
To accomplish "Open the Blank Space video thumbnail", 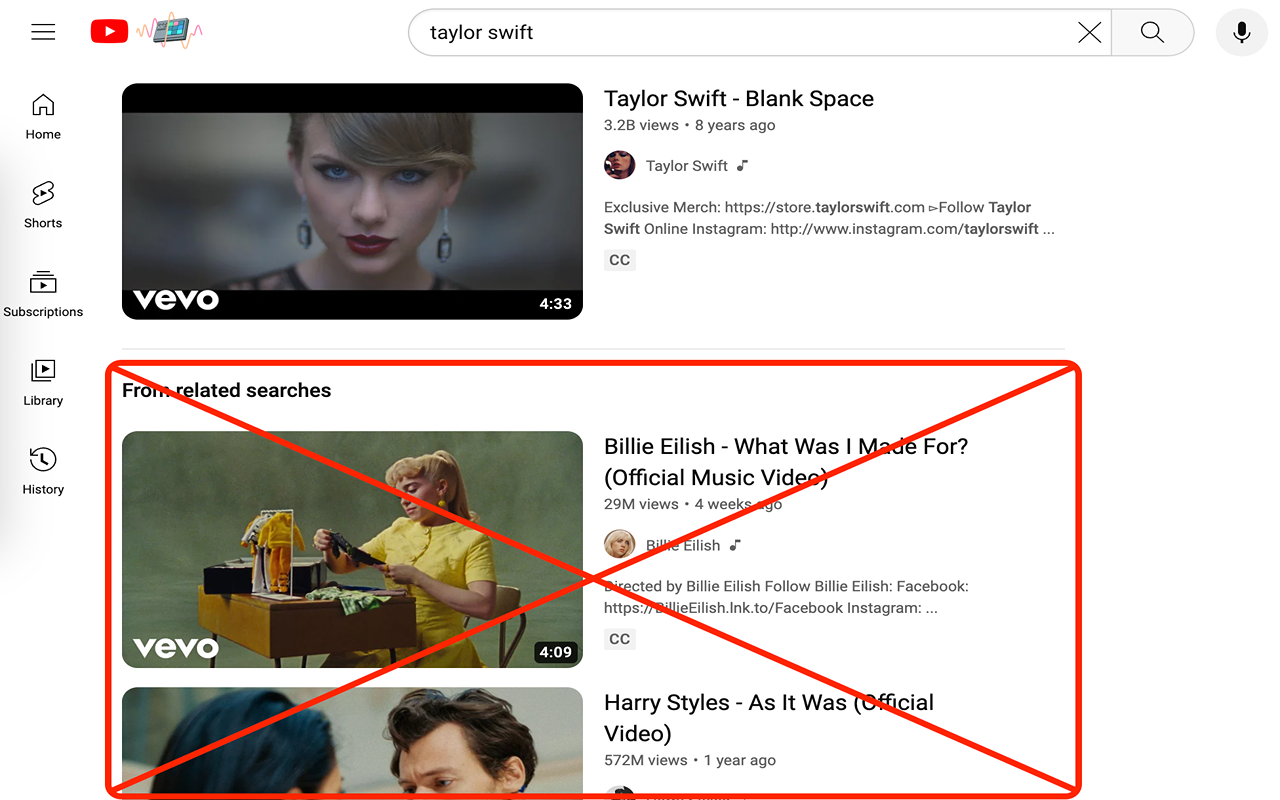I will tap(352, 201).
